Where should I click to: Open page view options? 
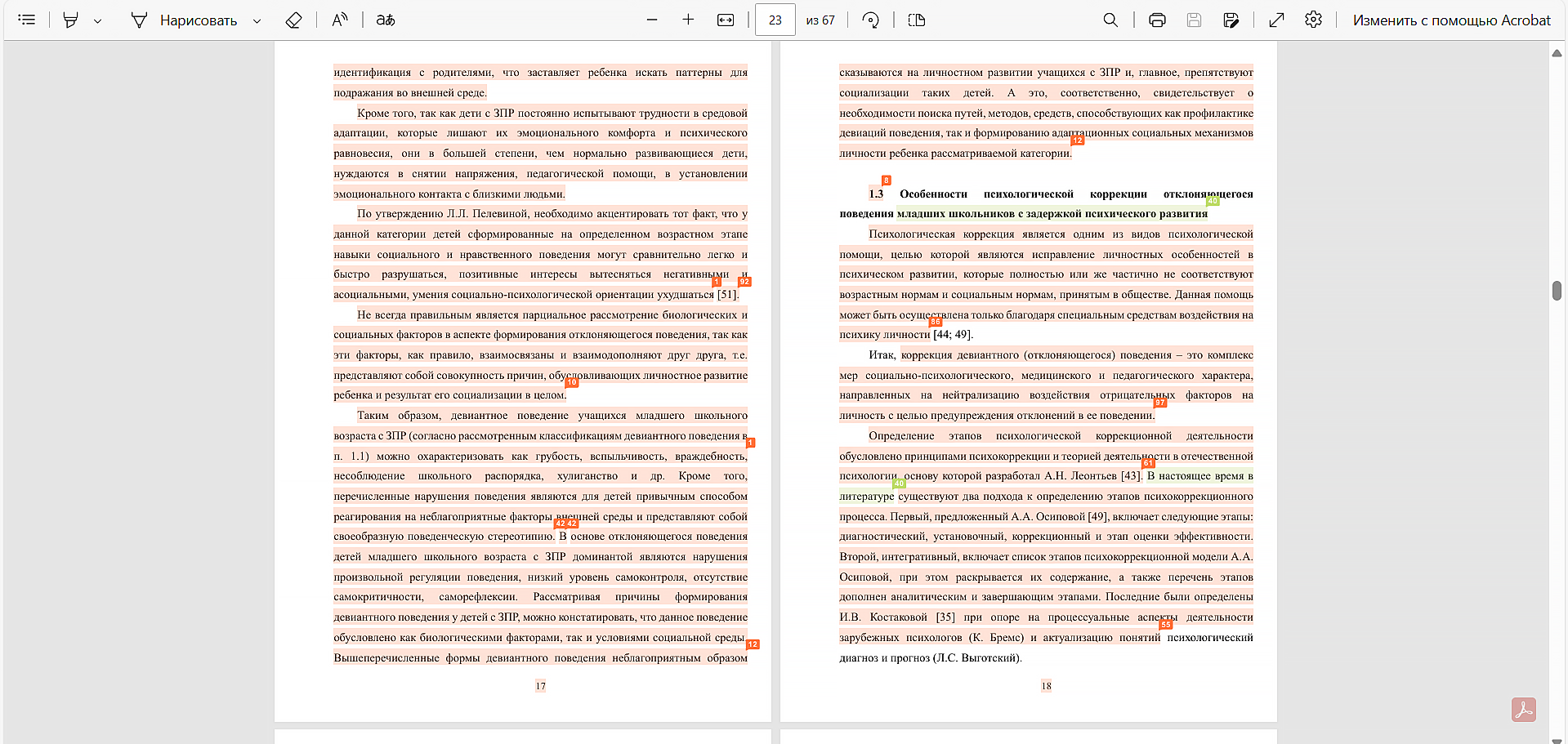pyautogui.click(x=917, y=20)
